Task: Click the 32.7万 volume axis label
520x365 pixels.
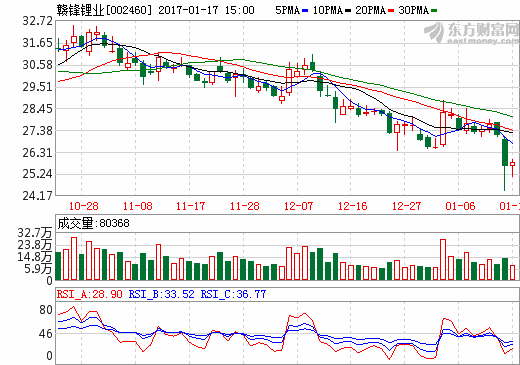Action: (35, 233)
